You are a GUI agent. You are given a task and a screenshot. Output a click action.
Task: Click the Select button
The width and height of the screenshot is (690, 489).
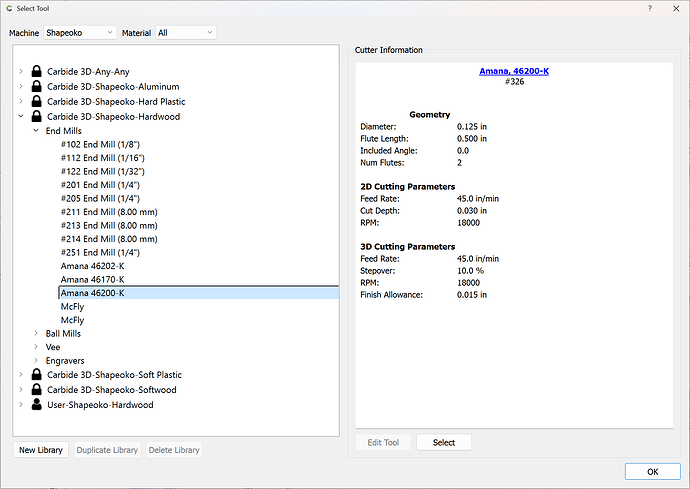click(443, 442)
